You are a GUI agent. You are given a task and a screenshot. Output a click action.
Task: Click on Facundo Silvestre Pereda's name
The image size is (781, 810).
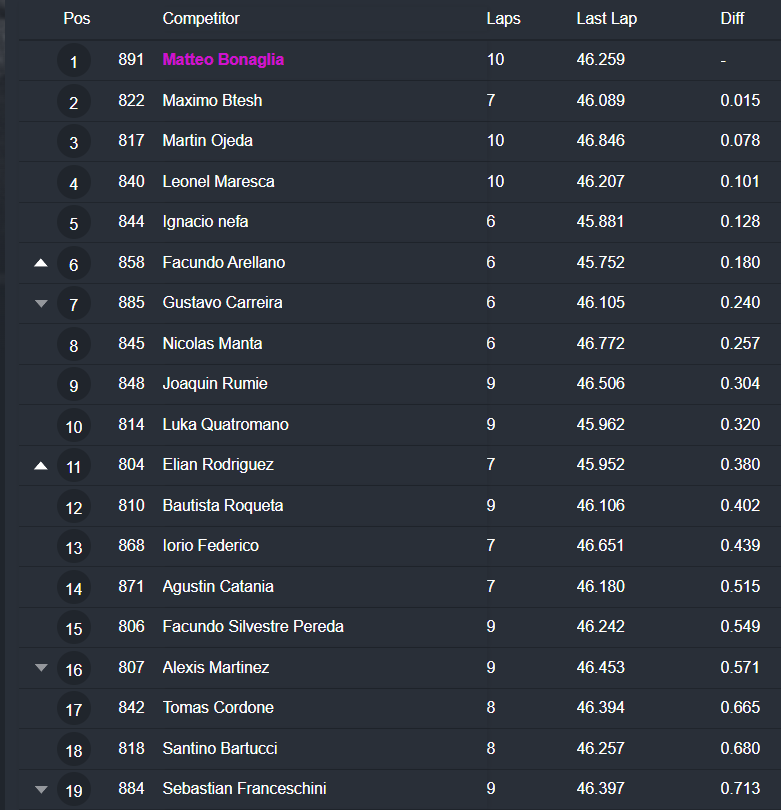point(253,627)
